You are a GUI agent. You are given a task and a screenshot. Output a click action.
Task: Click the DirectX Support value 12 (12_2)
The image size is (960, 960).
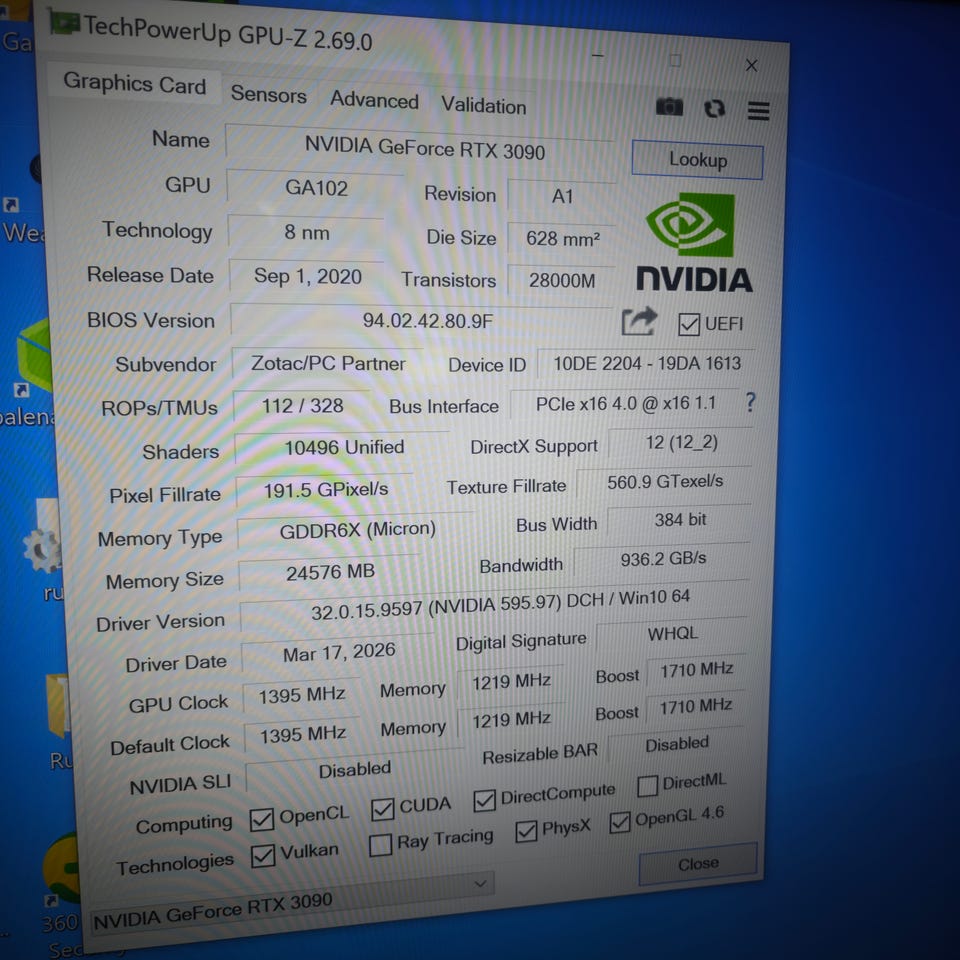click(x=681, y=442)
